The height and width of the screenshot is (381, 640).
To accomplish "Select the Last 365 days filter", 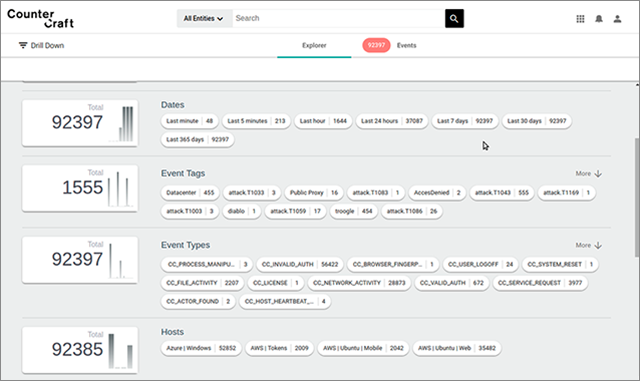I will coord(197,140).
